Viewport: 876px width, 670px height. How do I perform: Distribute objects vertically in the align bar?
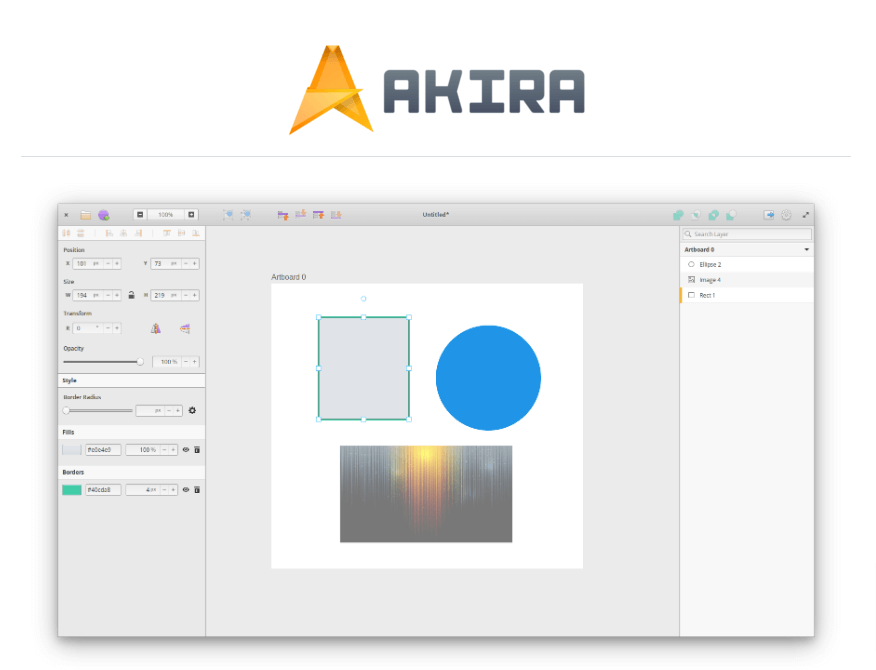pos(80,233)
